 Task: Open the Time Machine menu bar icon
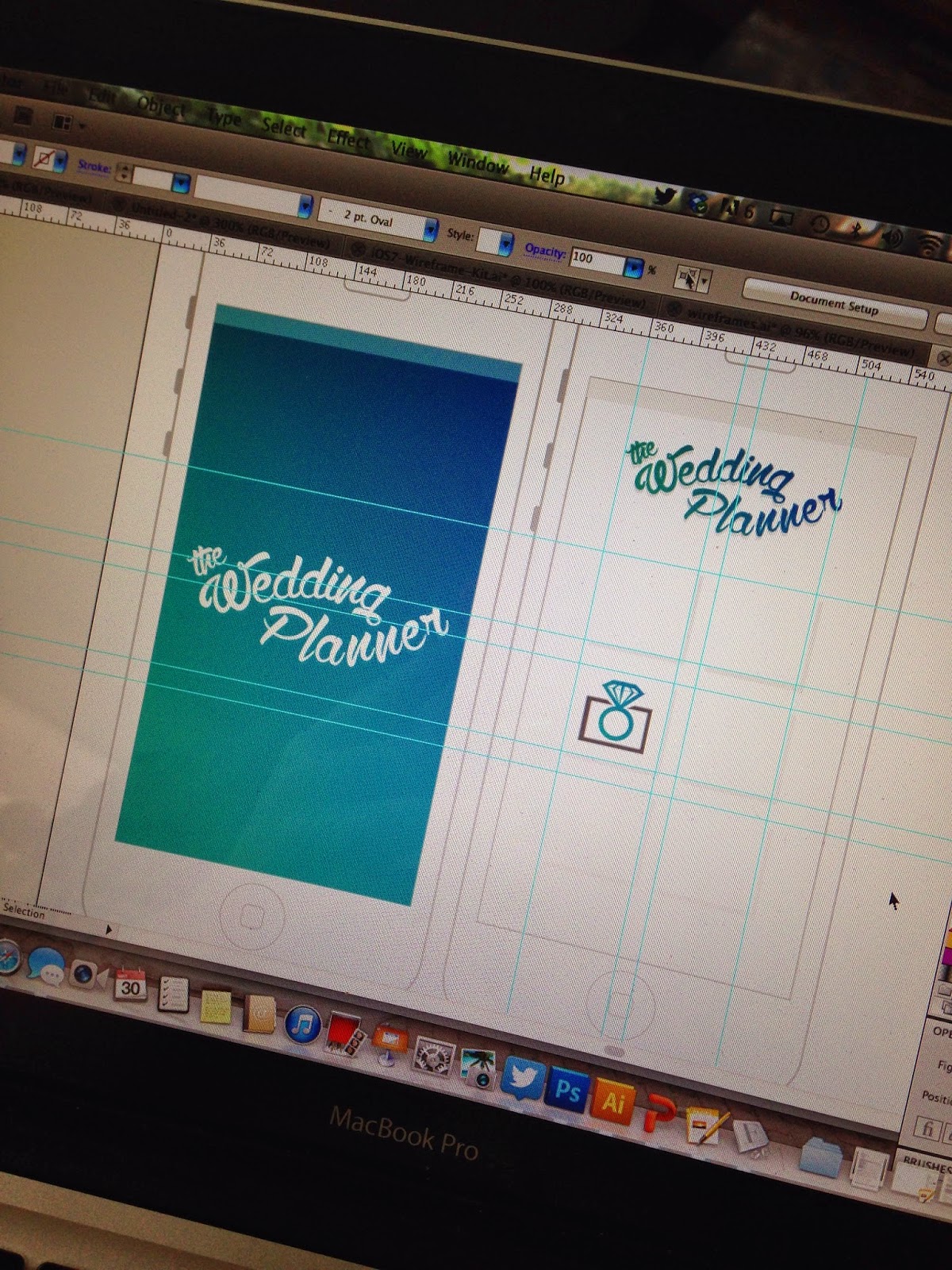point(820,225)
